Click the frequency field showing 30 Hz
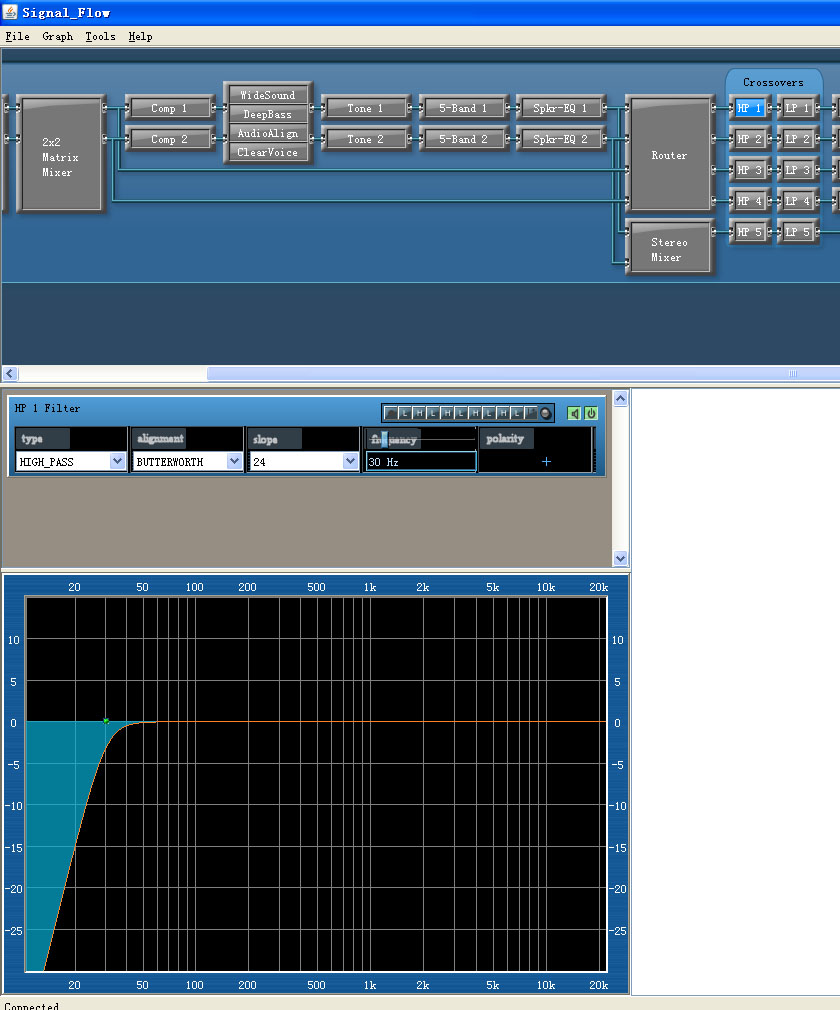Screen dimensions: 840x1010 pyautogui.click(x=421, y=462)
